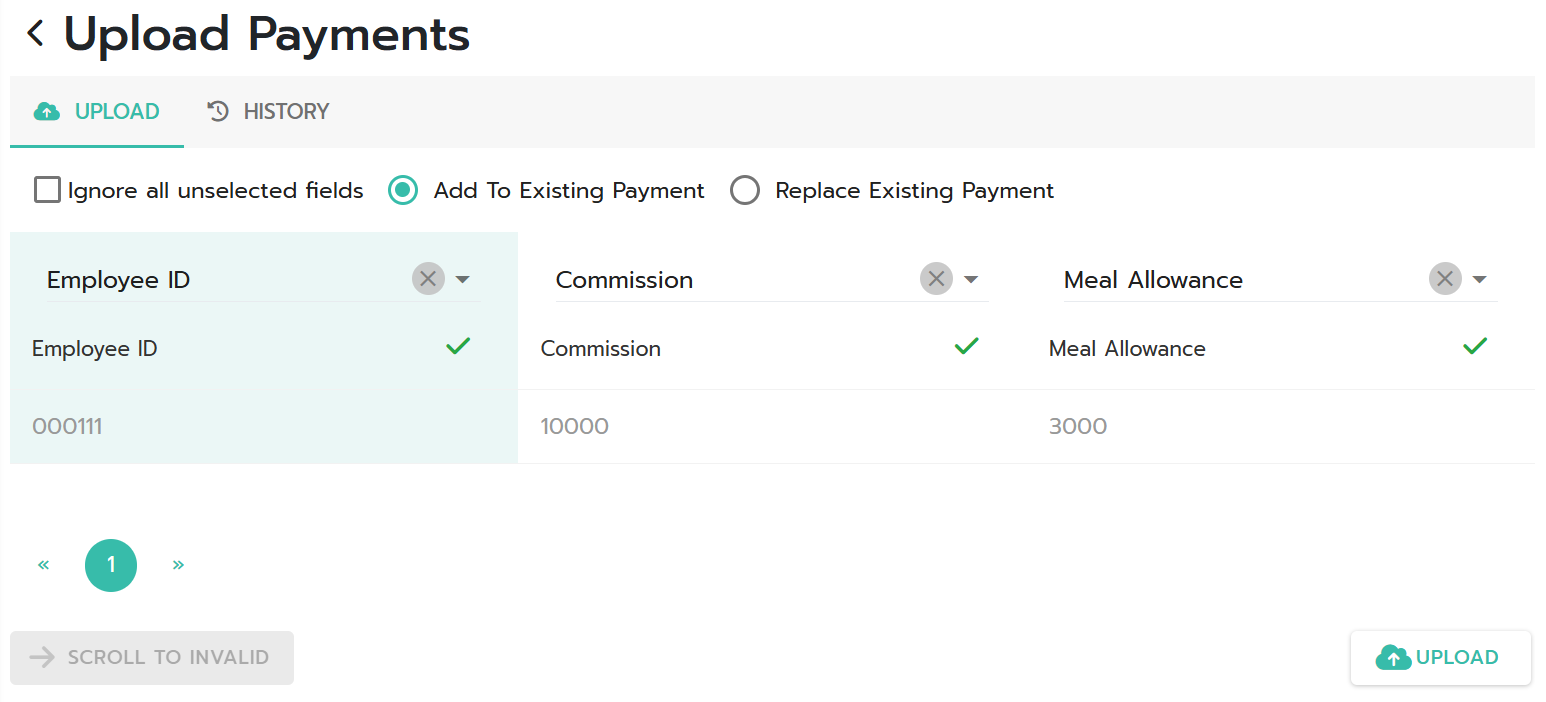The height and width of the screenshot is (702, 1546).
Task: Click the cloud icon on Upload tab
Action: [x=47, y=111]
